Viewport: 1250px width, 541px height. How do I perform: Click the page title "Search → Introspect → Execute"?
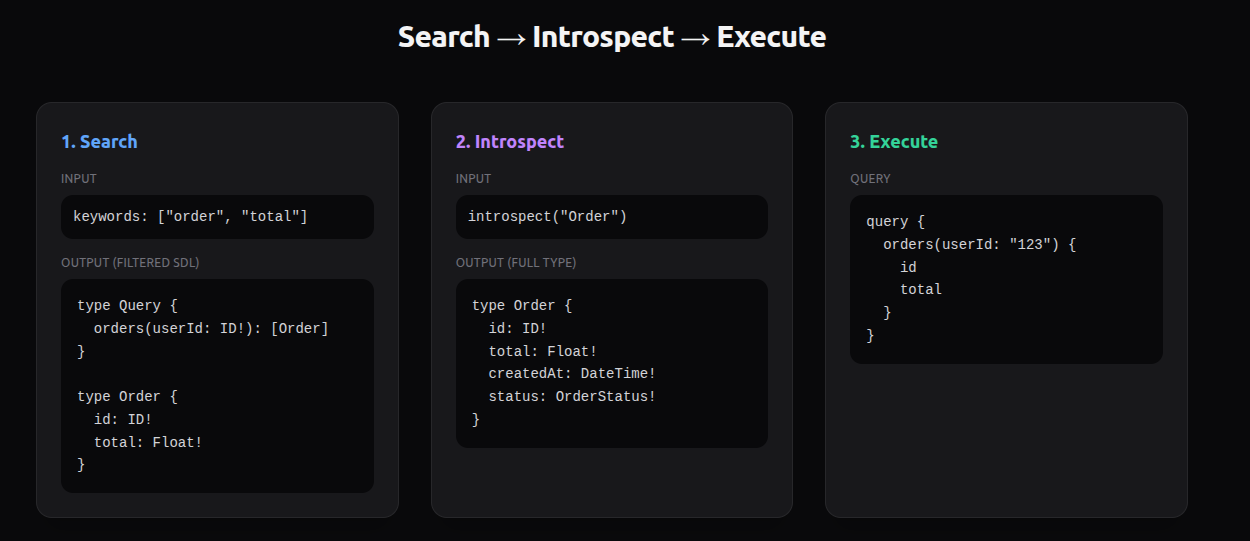tap(611, 38)
